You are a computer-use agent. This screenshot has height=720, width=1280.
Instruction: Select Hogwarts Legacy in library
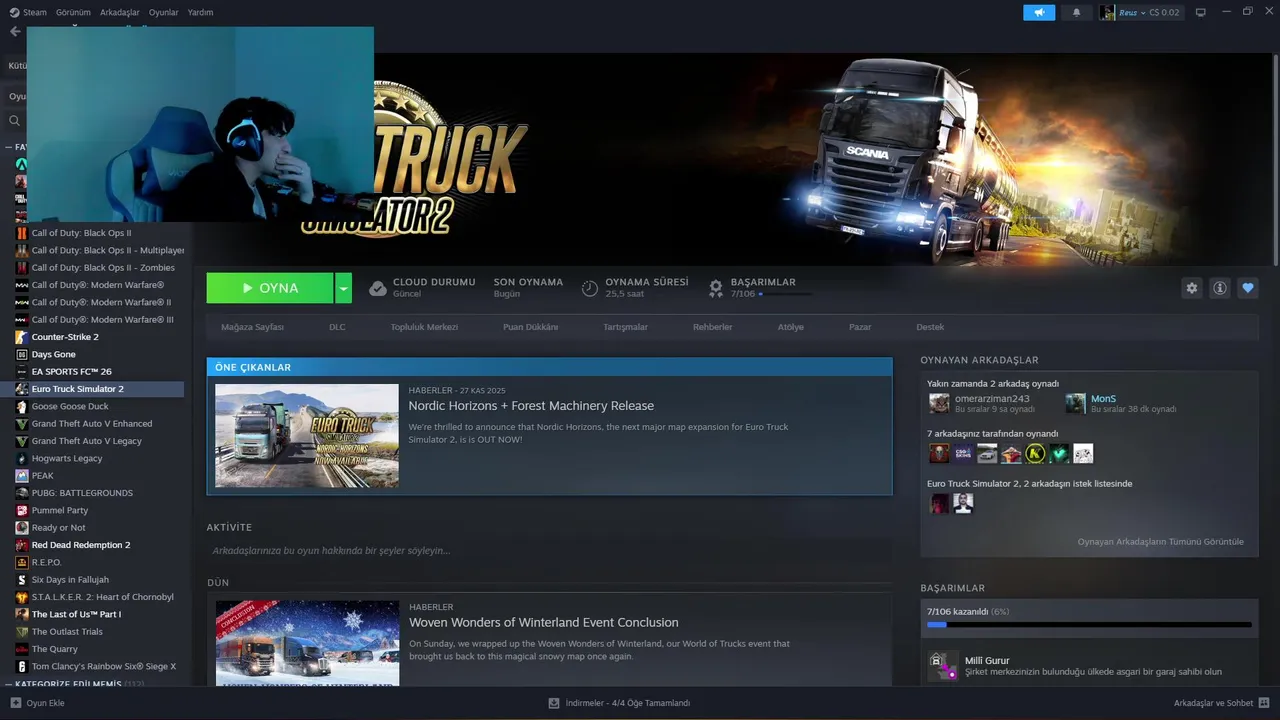click(67, 458)
